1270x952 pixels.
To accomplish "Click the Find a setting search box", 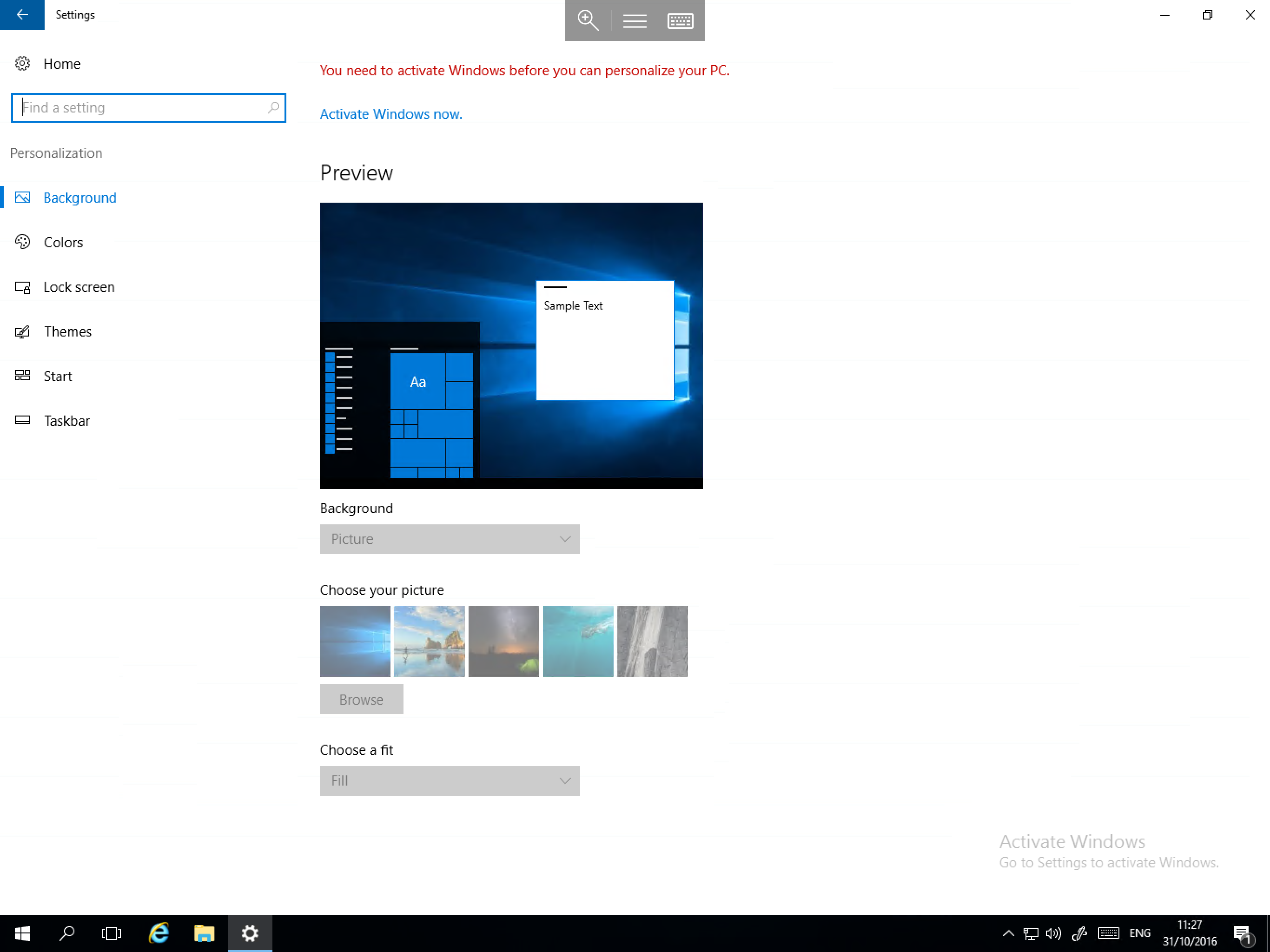I will point(149,107).
